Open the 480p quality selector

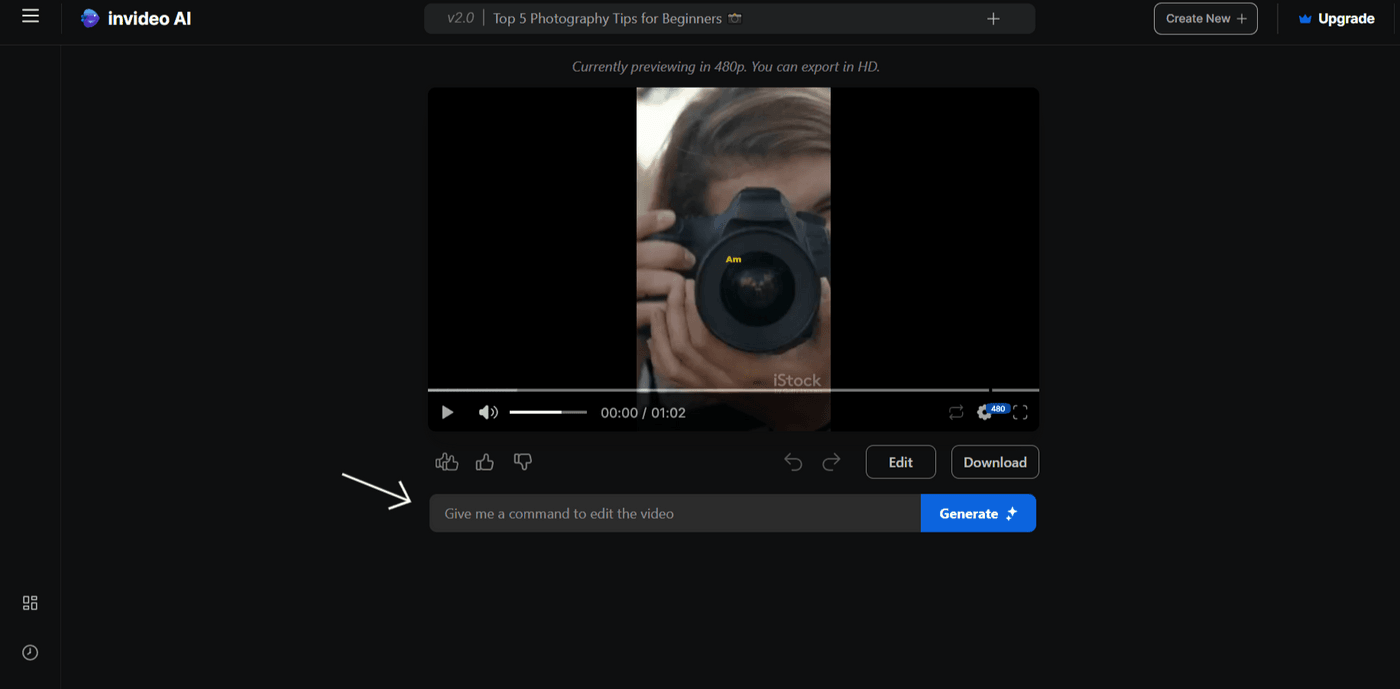998,408
